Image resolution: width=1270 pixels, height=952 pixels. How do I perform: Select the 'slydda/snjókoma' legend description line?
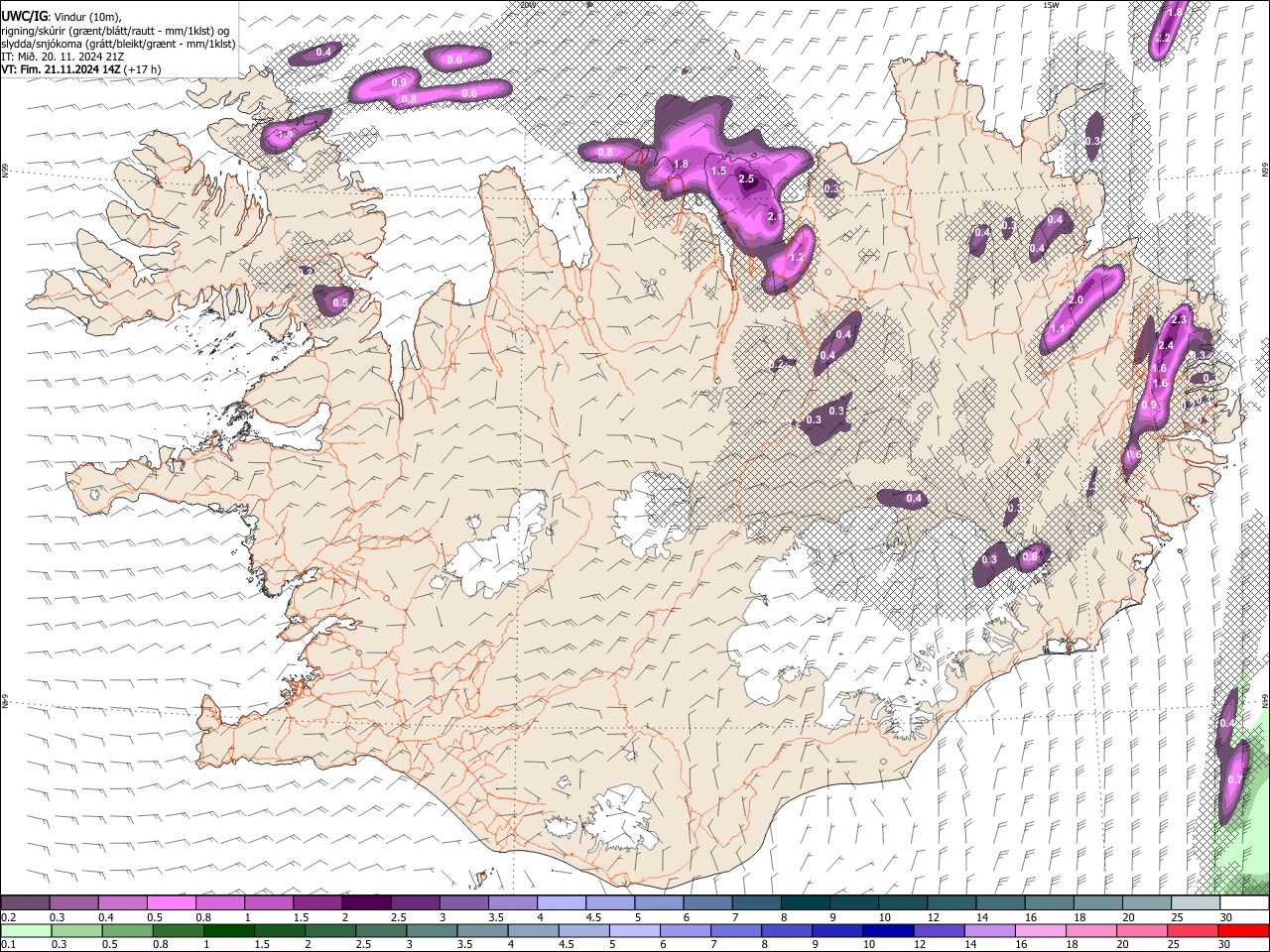coord(118,43)
